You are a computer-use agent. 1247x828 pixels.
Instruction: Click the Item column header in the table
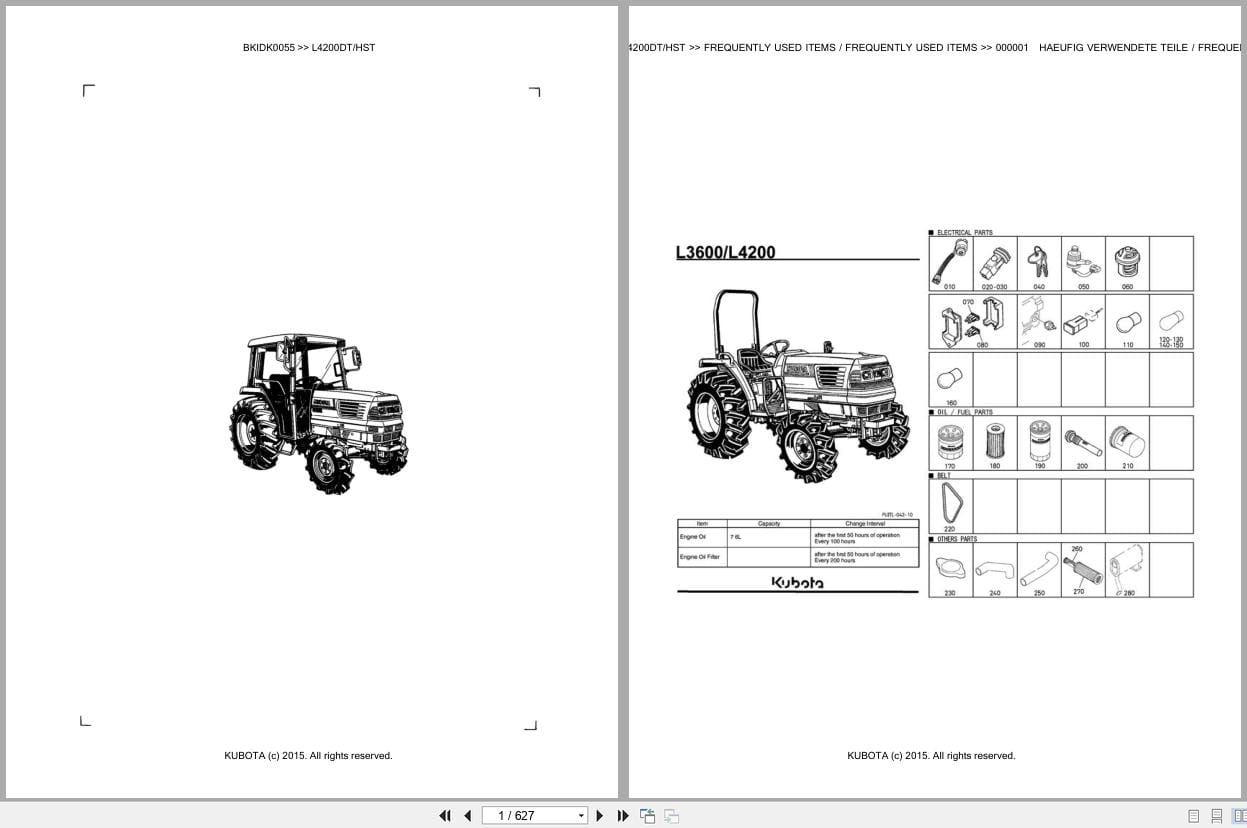(x=703, y=524)
